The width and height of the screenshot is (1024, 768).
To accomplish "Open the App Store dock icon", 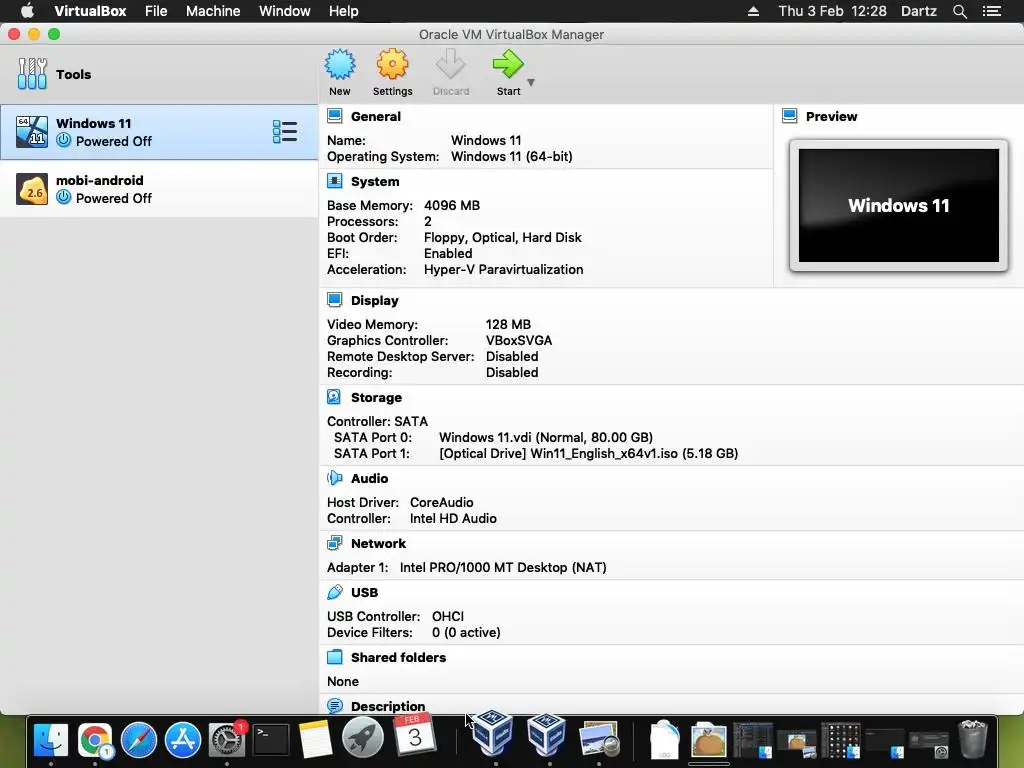I will (x=182, y=739).
